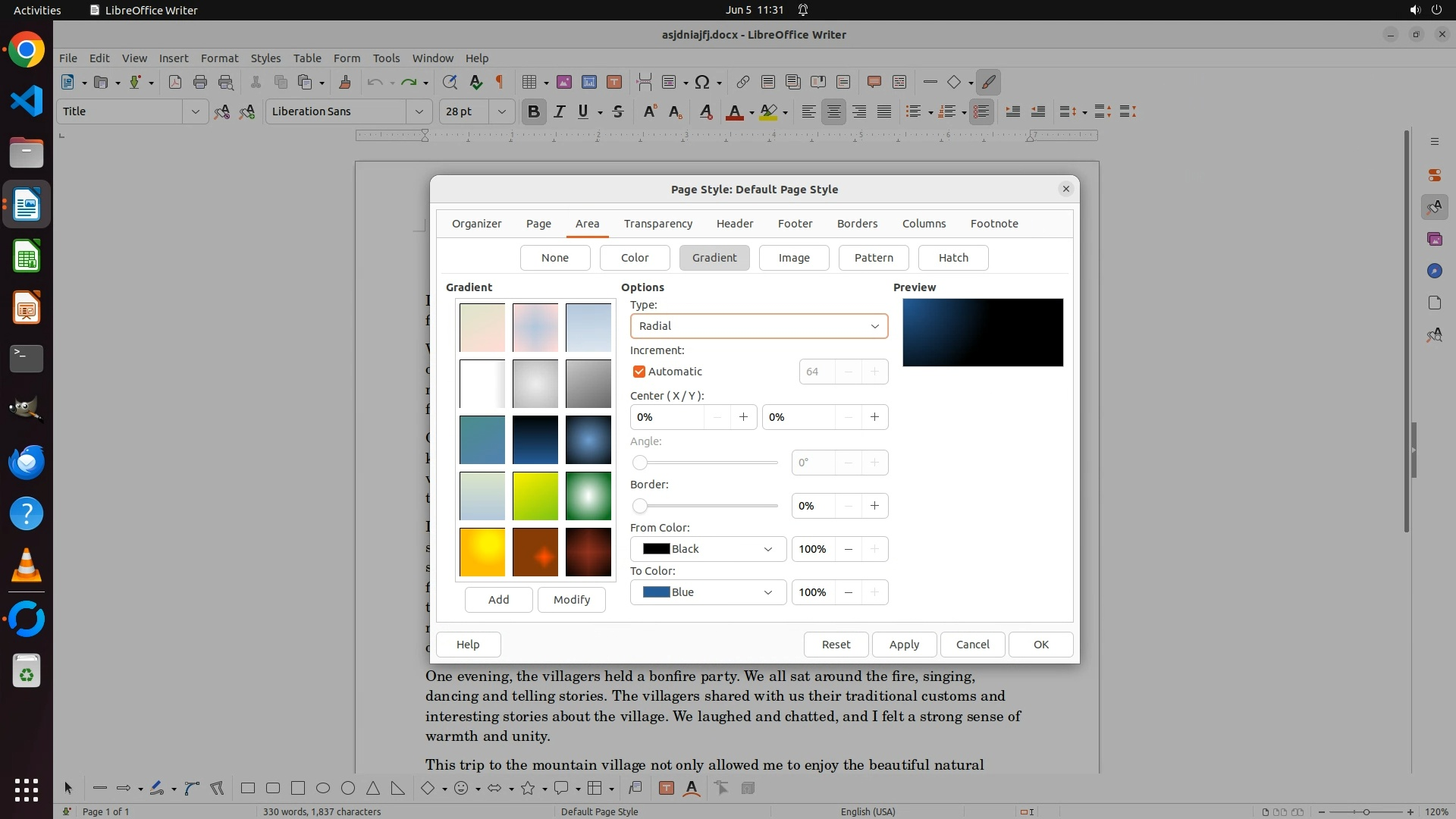
Task: Click the Export as PDF icon
Action: [175, 82]
